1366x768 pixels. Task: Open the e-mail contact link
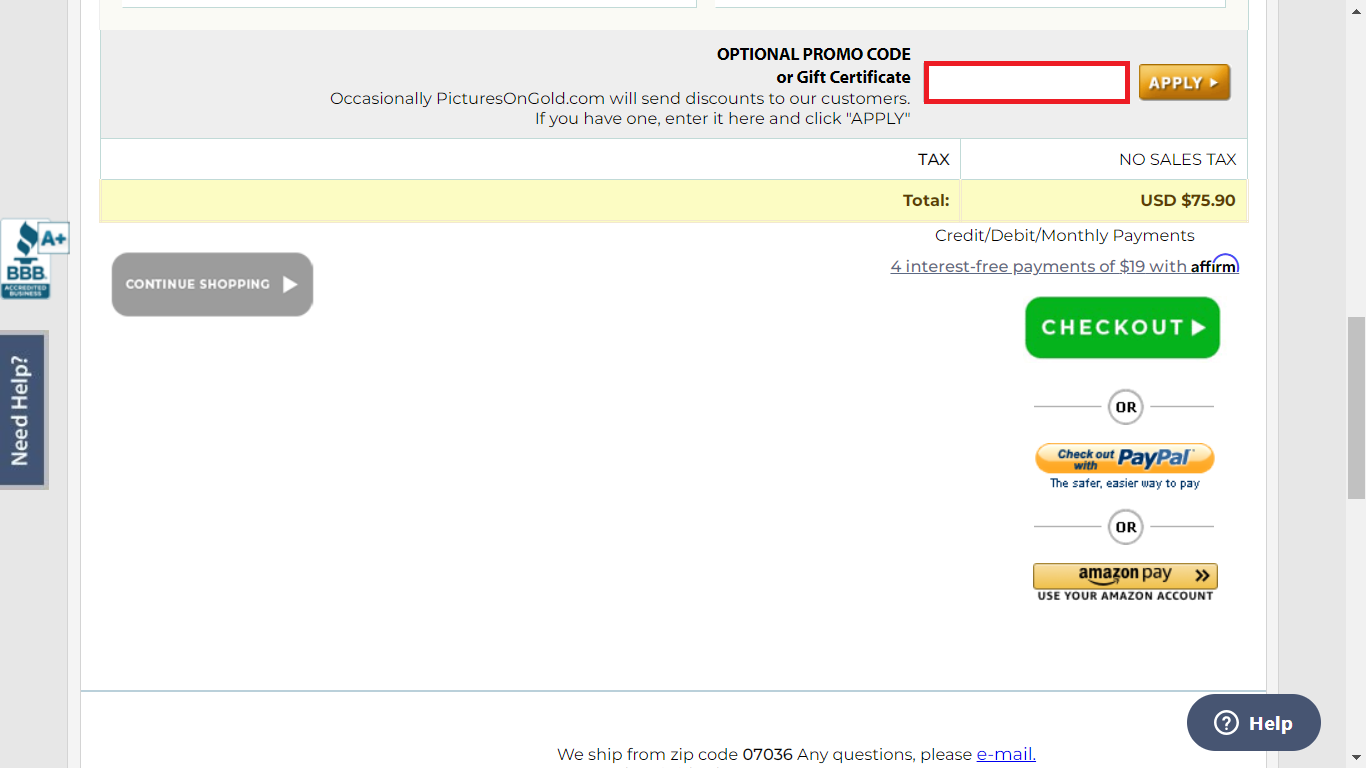pos(1005,754)
